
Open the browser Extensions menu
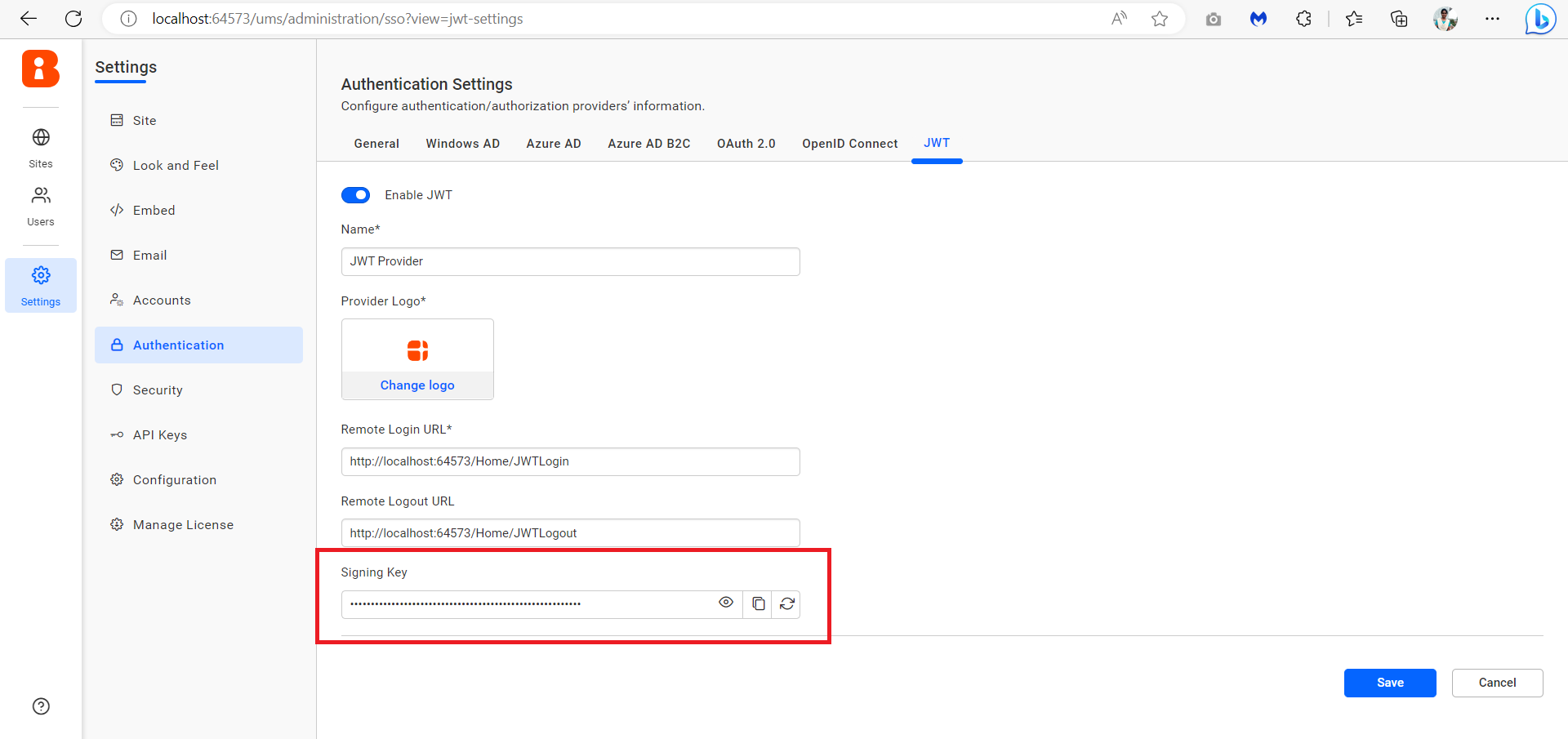click(1303, 19)
